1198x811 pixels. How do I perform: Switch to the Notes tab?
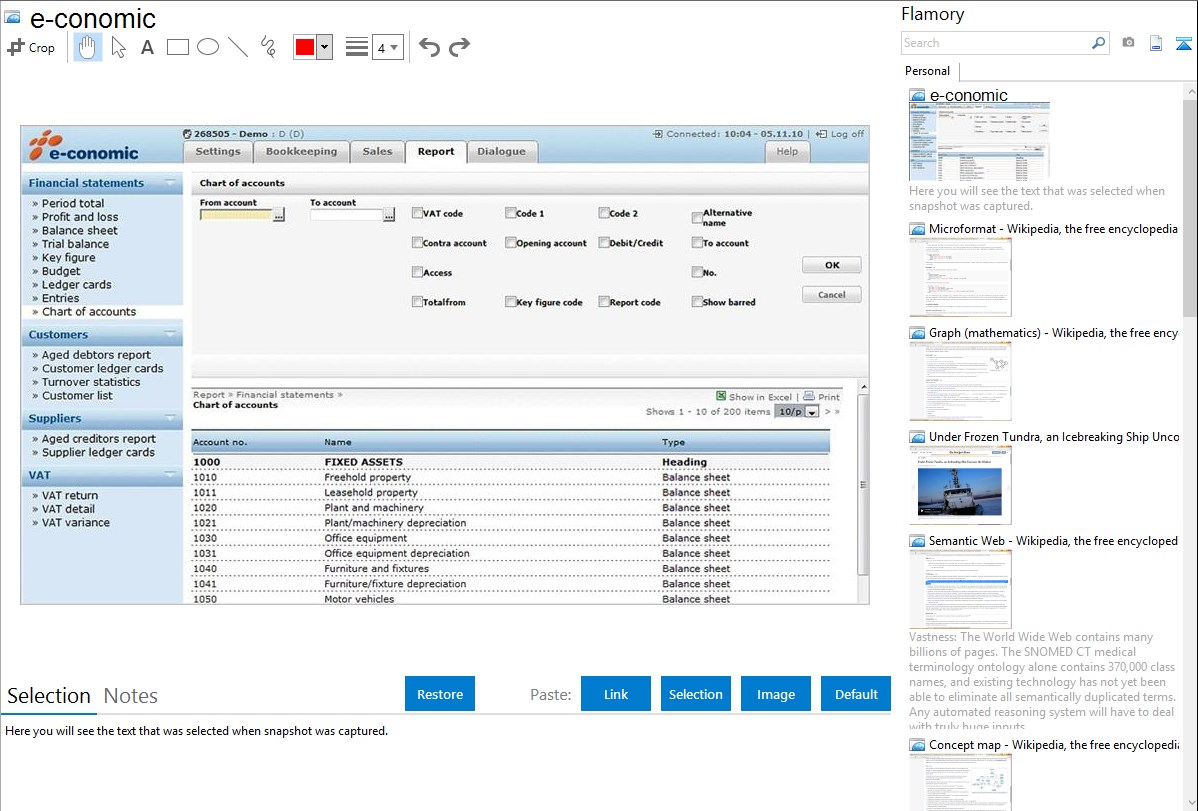131,696
